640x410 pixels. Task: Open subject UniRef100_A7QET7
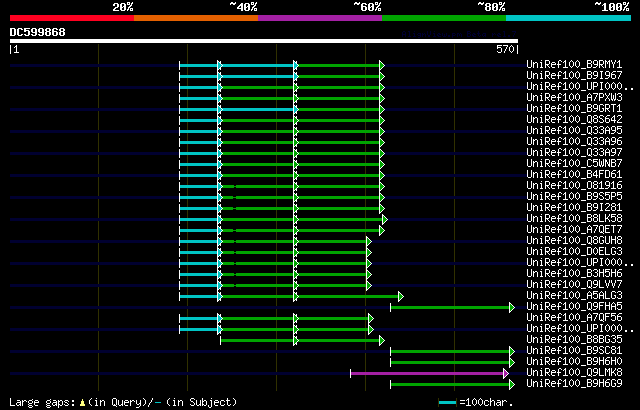pos(574,230)
